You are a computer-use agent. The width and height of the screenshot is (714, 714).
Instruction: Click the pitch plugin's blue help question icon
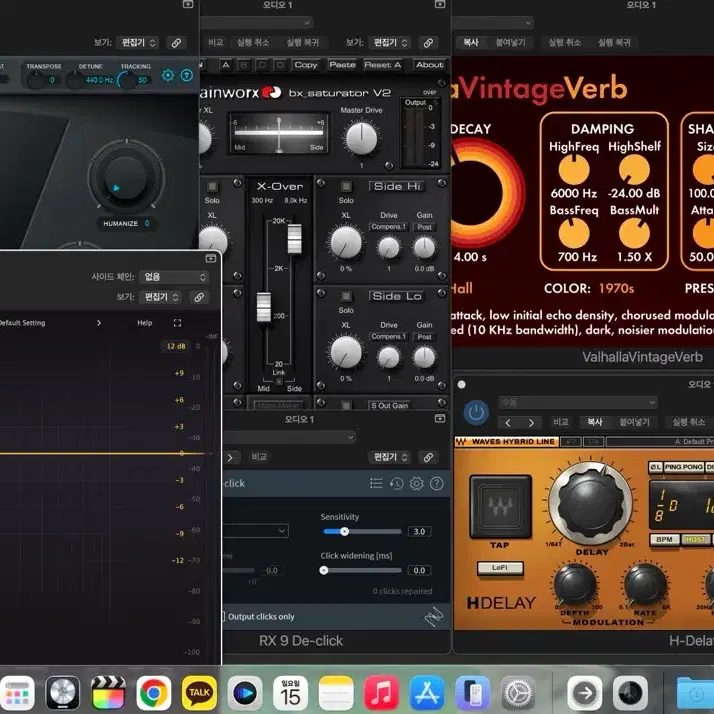pyautogui.click(x=187, y=75)
